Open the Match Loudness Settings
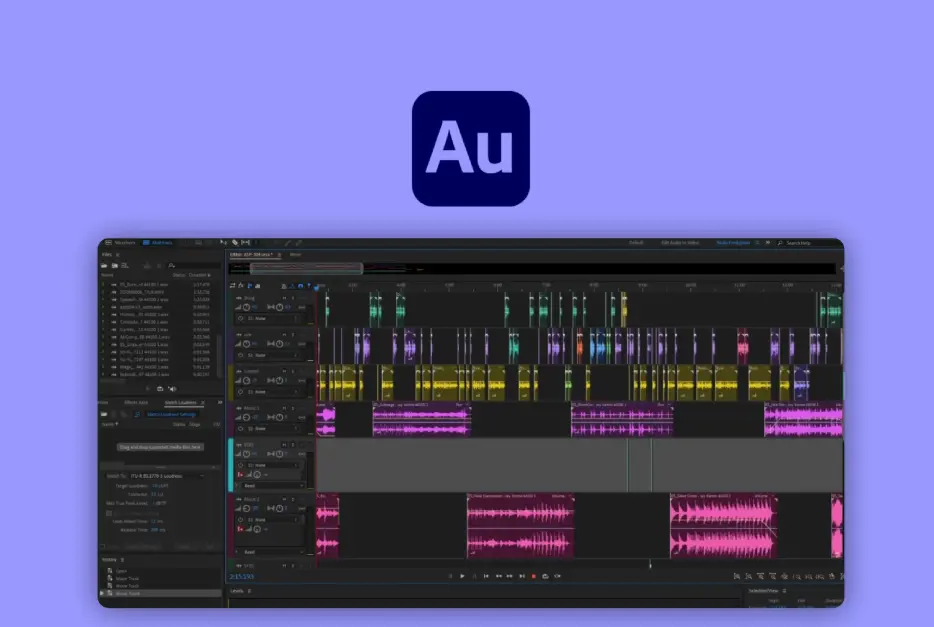The width and height of the screenshot is (934, 627). click(170, 415)
